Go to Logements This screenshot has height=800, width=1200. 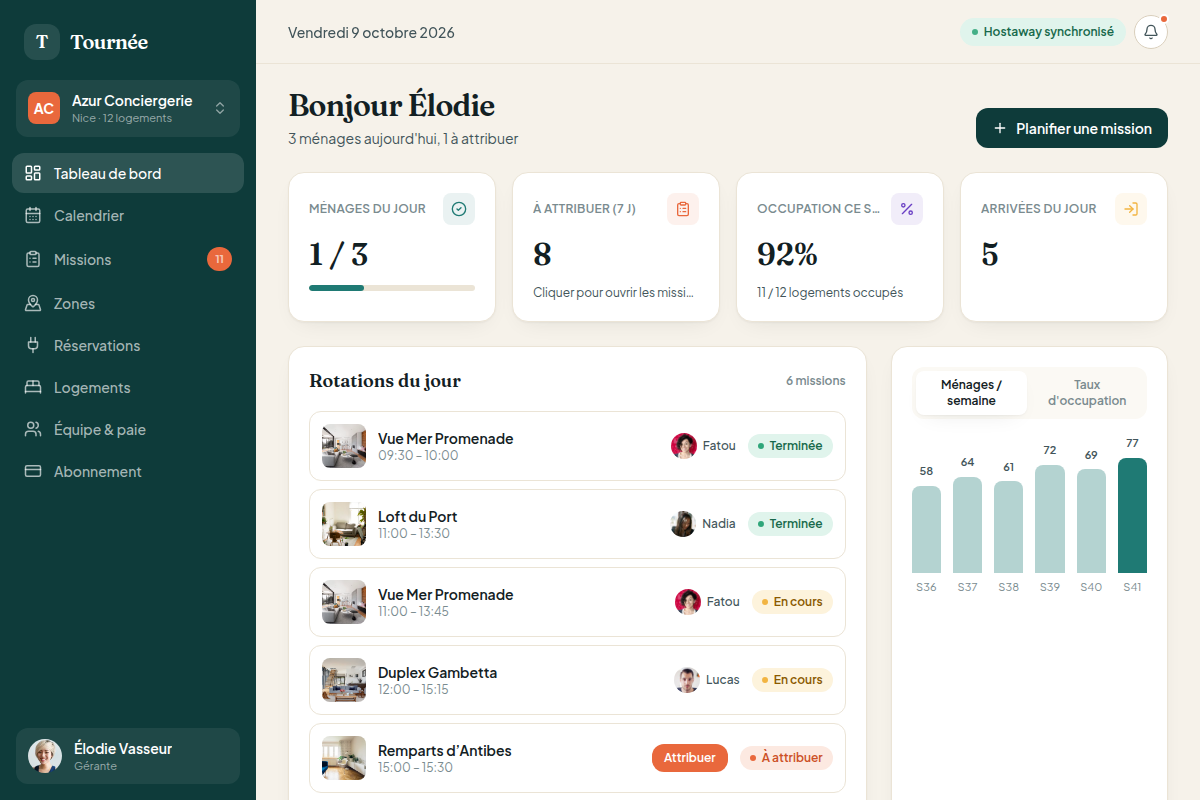point(128,387)
